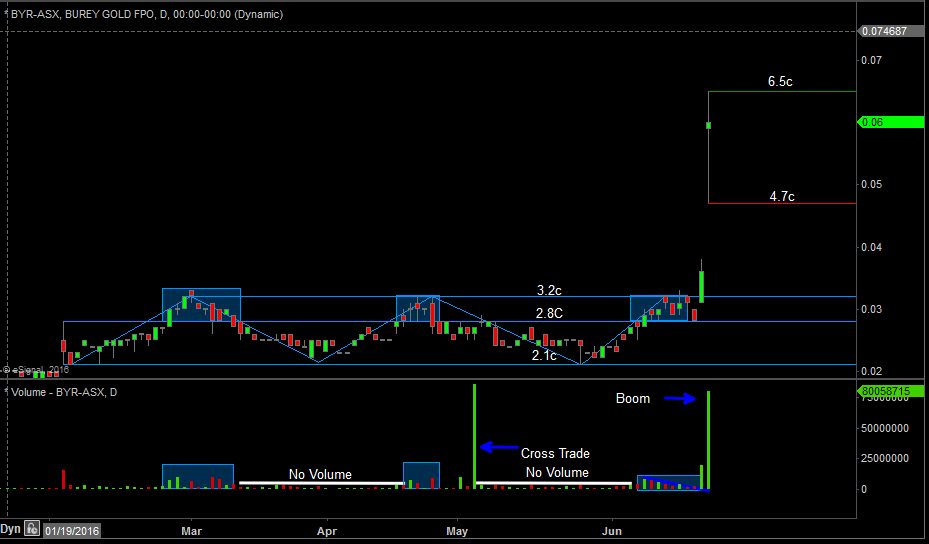Click the tall May cross-trade volume bar
The image size is (929, 544).
click(x=475, y=436)
